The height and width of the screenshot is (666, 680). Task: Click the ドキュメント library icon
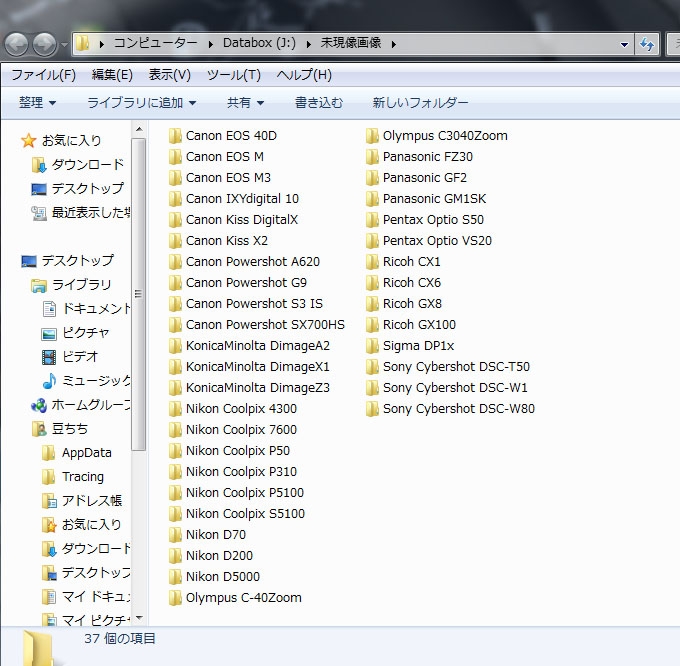click(49, 309)
